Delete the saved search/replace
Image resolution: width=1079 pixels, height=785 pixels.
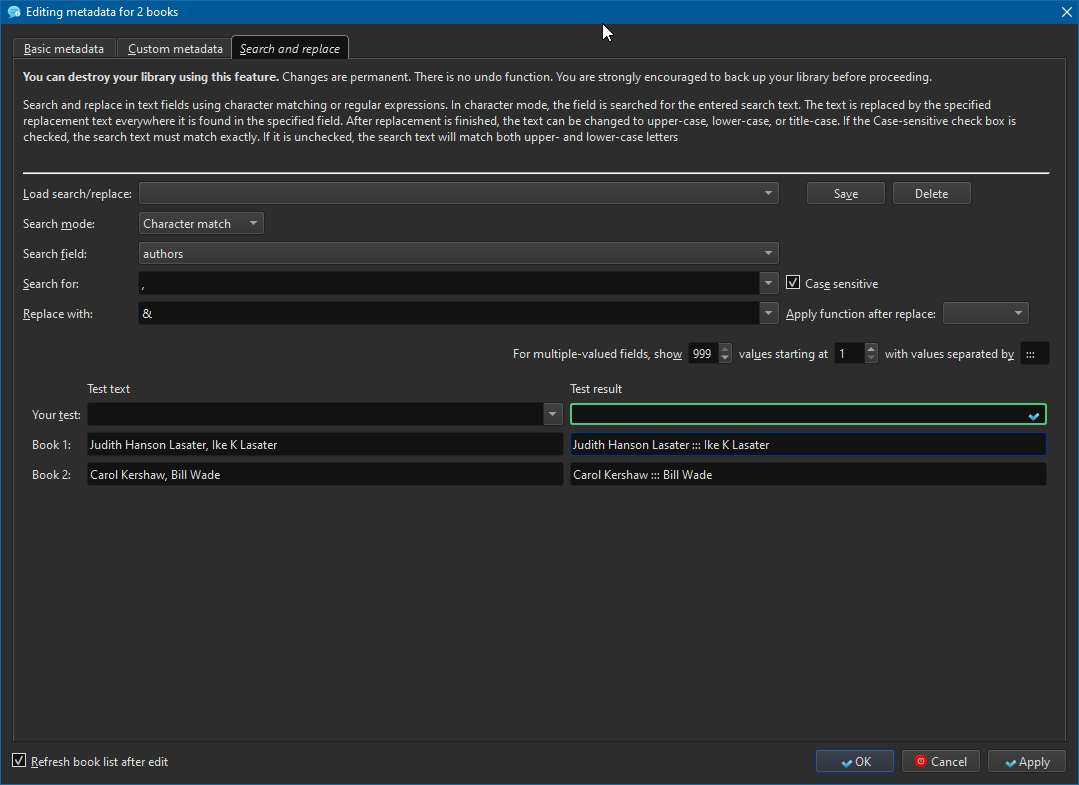point(931,193)
